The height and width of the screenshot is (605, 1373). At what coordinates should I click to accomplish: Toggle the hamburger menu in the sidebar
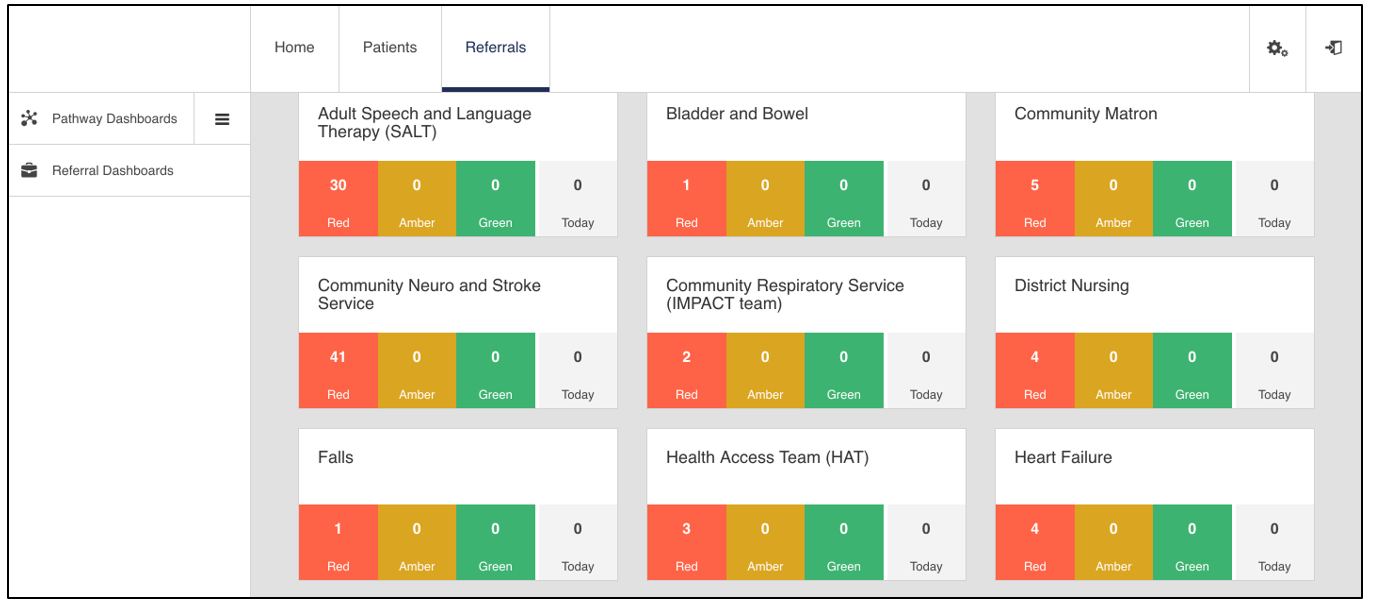click(x=222, y=119)
